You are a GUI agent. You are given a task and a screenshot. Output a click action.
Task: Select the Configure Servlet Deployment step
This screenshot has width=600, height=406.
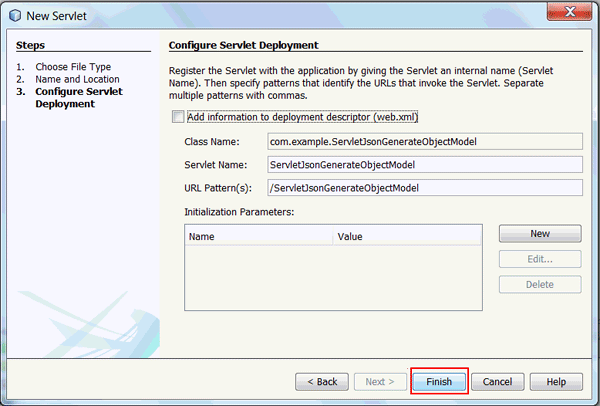click(79, 97)
